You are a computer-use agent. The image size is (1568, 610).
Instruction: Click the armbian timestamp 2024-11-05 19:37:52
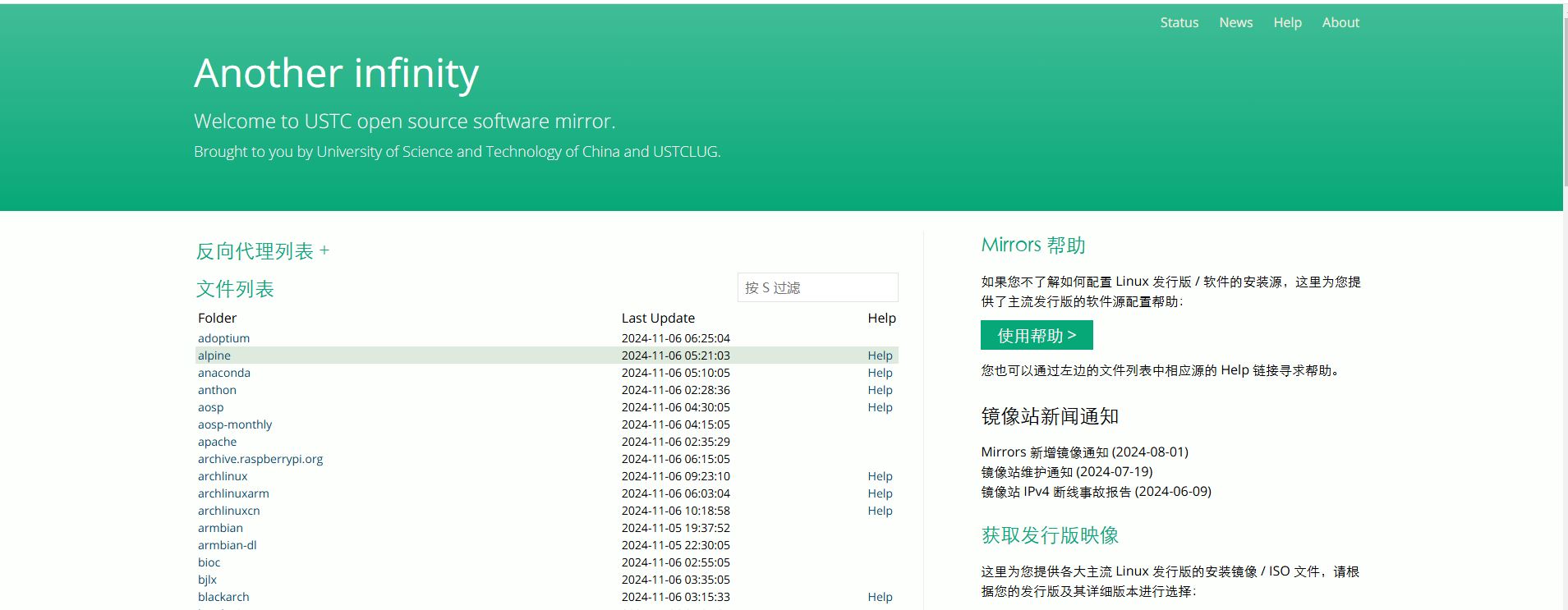(675, 528)
